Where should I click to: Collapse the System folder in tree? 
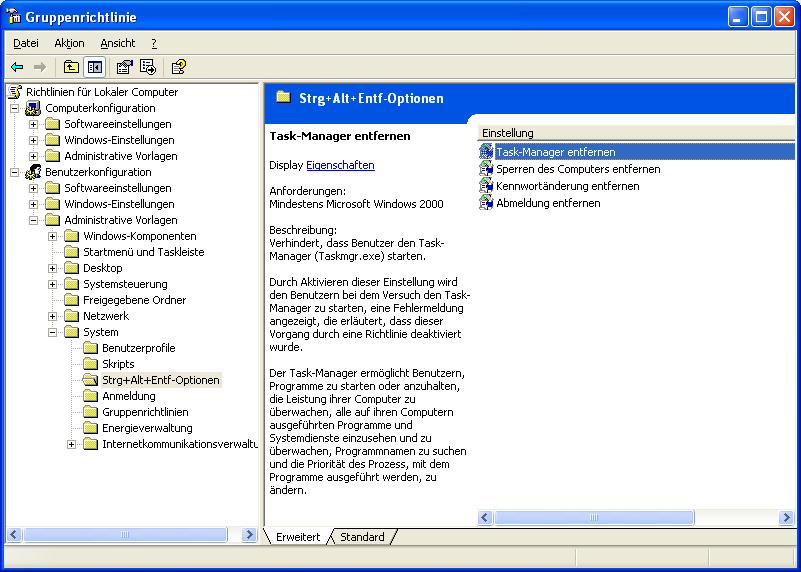pyautogui.click(x=53, y=332)
